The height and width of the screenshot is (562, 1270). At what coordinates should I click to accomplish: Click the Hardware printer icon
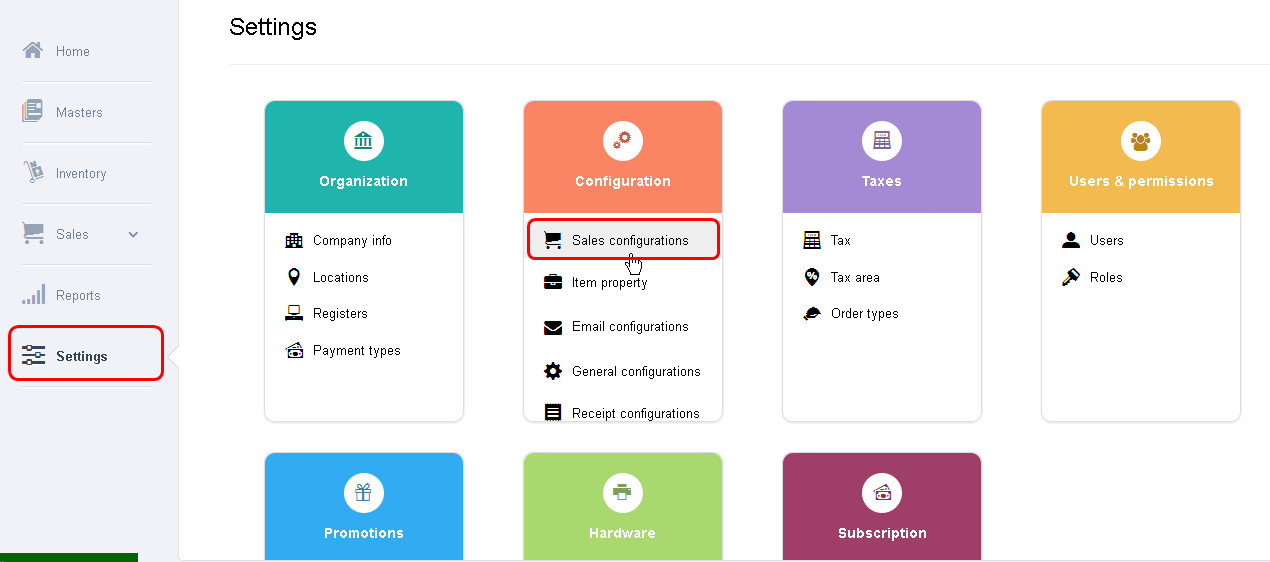pyautogui.click(x=622, y=492)
